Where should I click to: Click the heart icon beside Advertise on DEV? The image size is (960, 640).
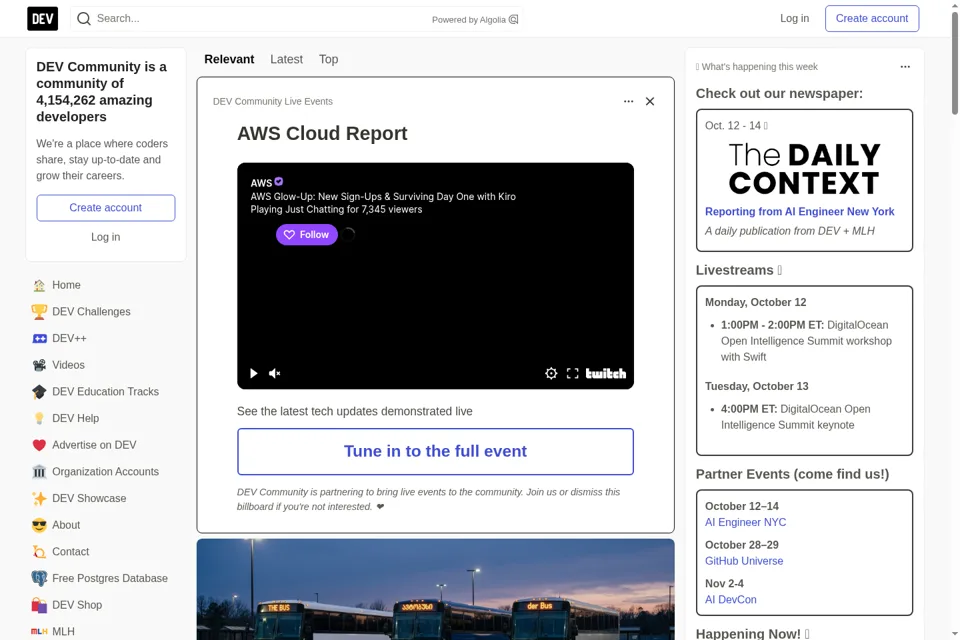pos(39,445)
